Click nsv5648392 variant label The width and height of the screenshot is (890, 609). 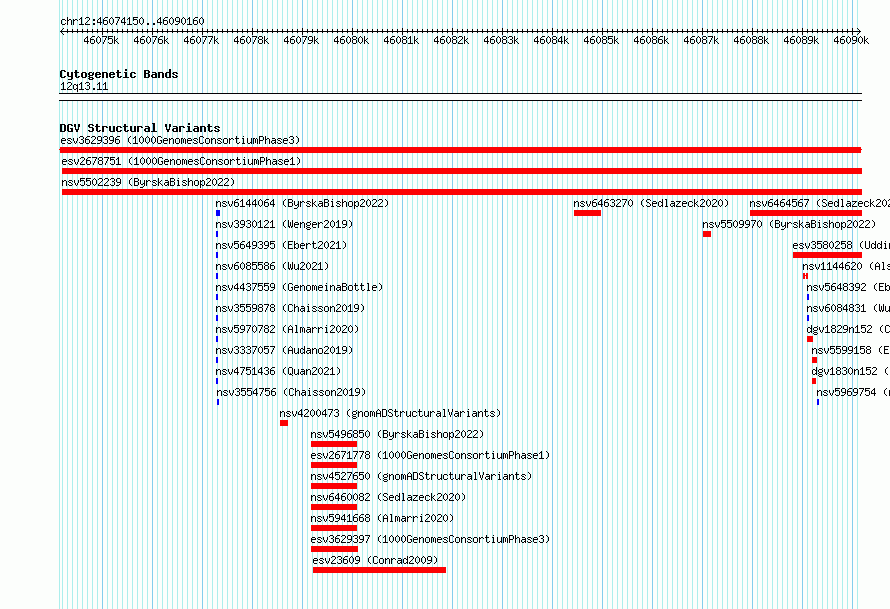click(848, 287)
